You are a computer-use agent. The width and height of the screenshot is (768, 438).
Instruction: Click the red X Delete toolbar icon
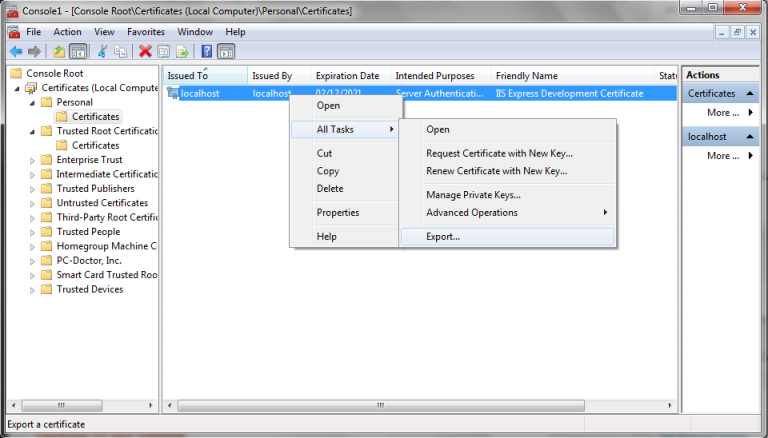pos(145,51)
